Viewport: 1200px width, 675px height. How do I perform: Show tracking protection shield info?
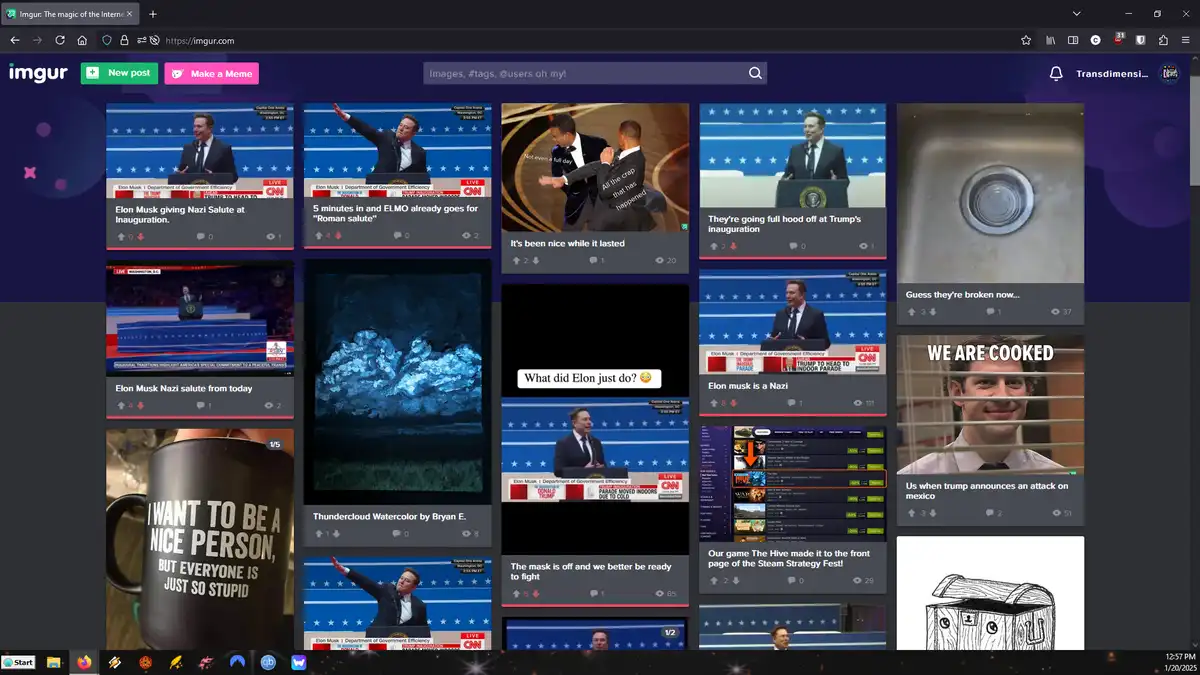[107, 41]
